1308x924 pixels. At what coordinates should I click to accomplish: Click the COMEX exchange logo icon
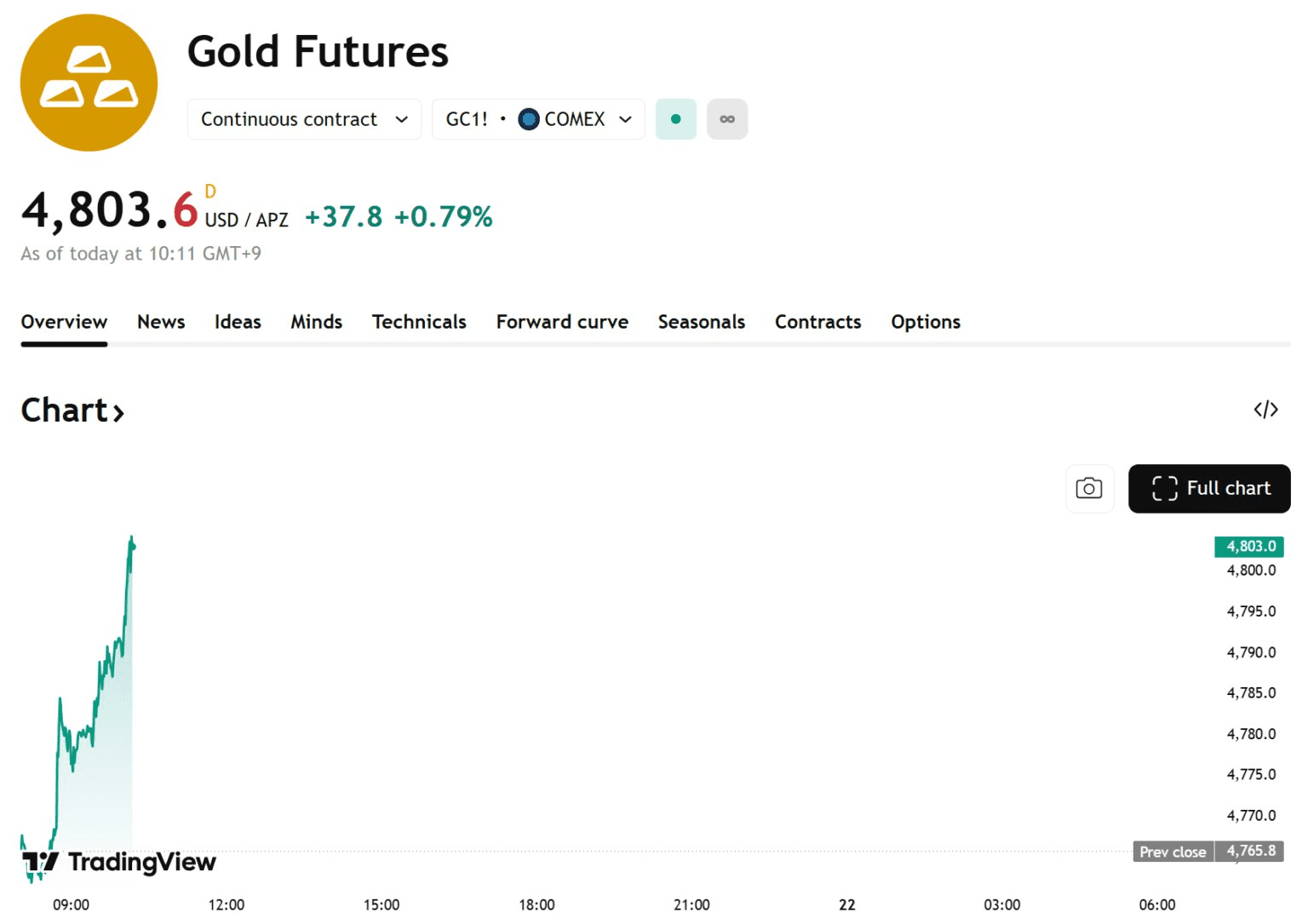coord(529,119)
